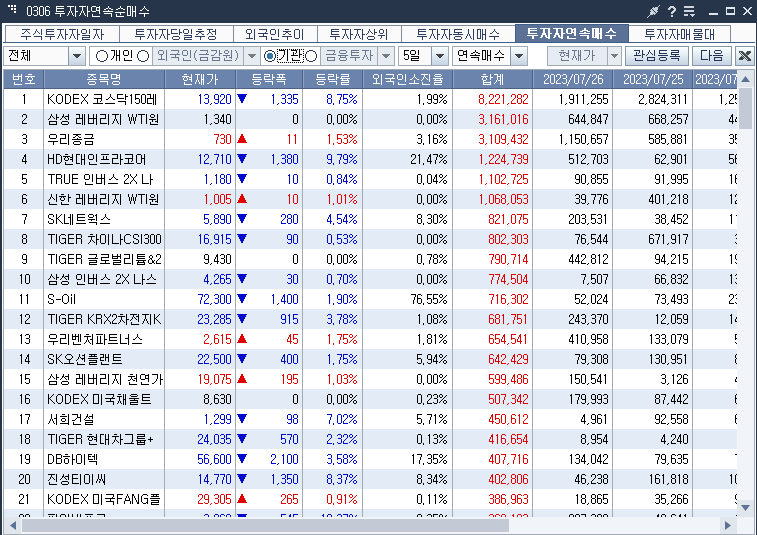The height and width of the screenshot is (535, 757).
Task: Click the pin icon in the title bar
Action: pos(653,11)
